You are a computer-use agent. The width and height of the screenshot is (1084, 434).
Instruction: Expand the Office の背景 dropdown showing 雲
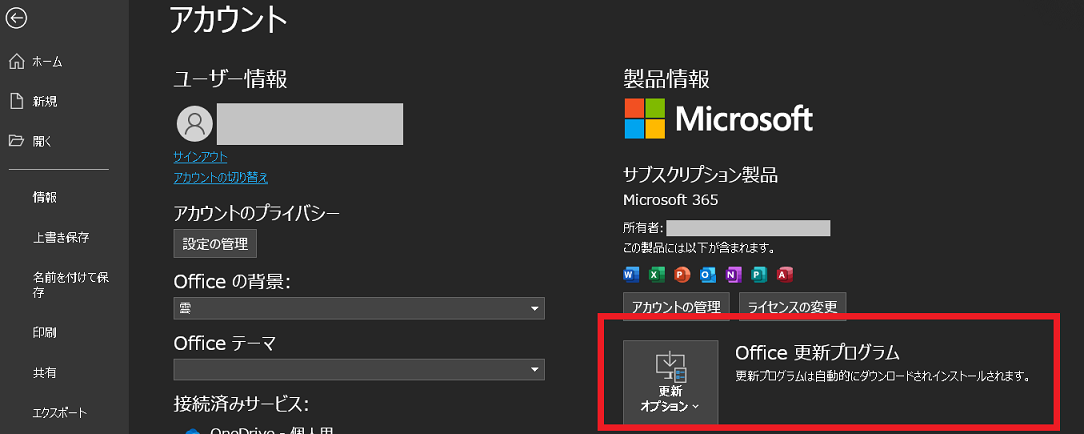point(359,308)
